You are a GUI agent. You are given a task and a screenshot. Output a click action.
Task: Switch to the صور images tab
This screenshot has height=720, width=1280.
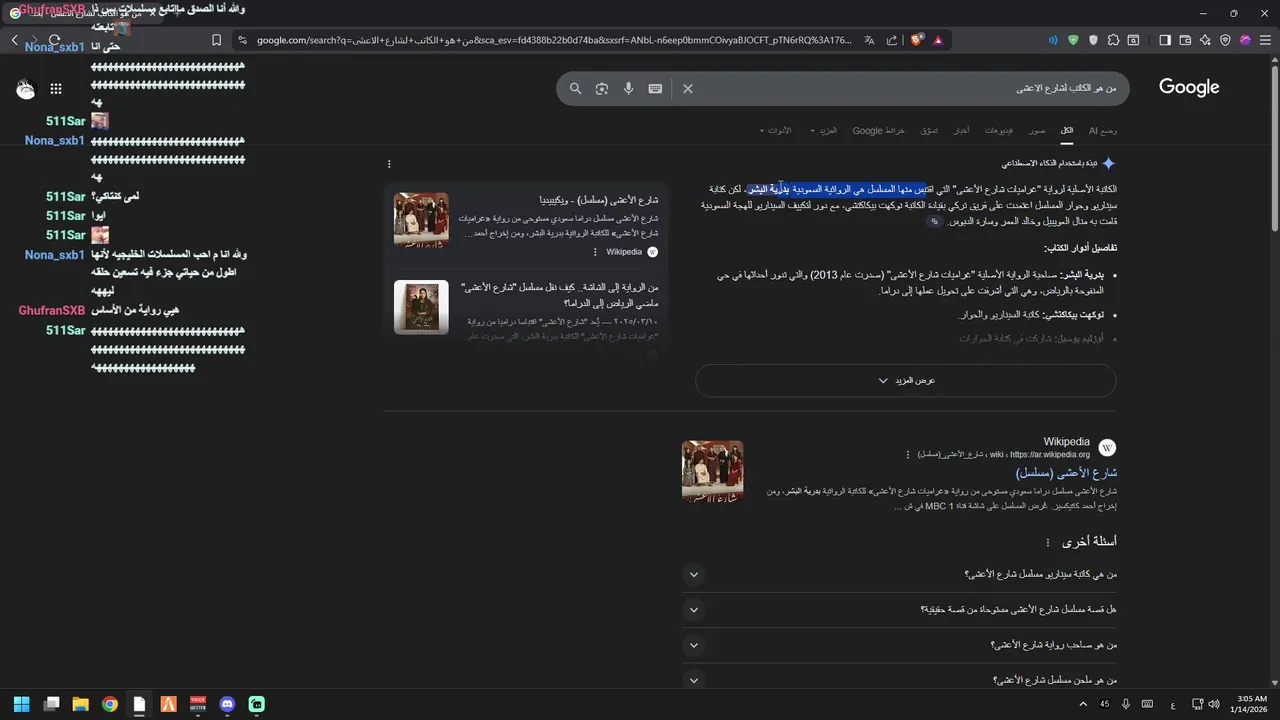[x=1038, y=130]
